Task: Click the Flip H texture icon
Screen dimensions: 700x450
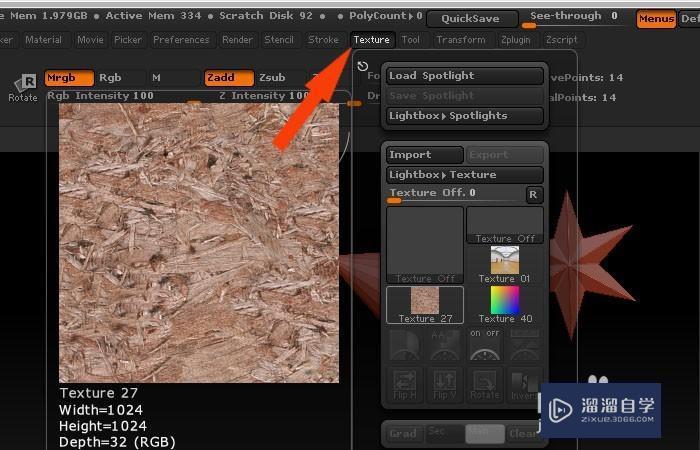Action: (404, 384)
